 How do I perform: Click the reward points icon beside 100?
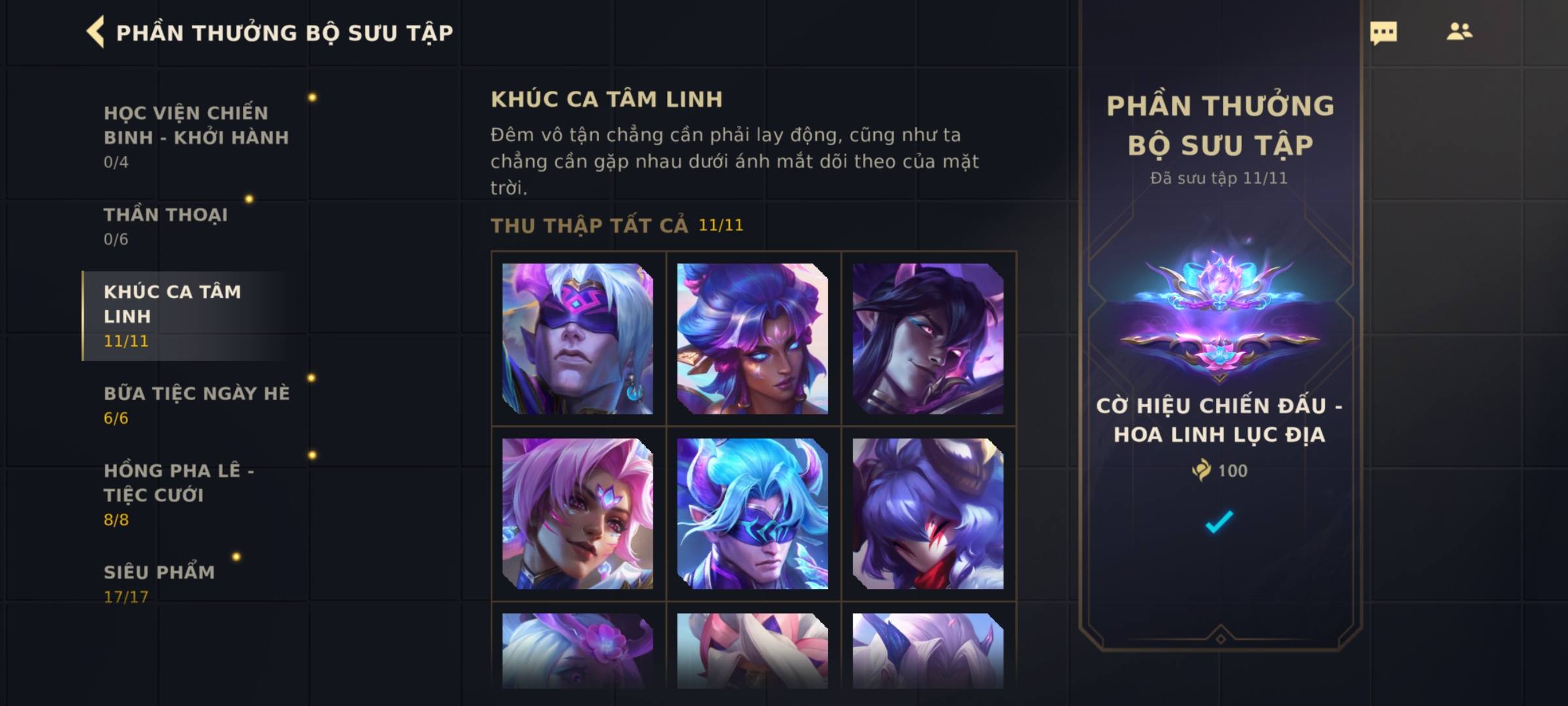tap(1201, 470)
